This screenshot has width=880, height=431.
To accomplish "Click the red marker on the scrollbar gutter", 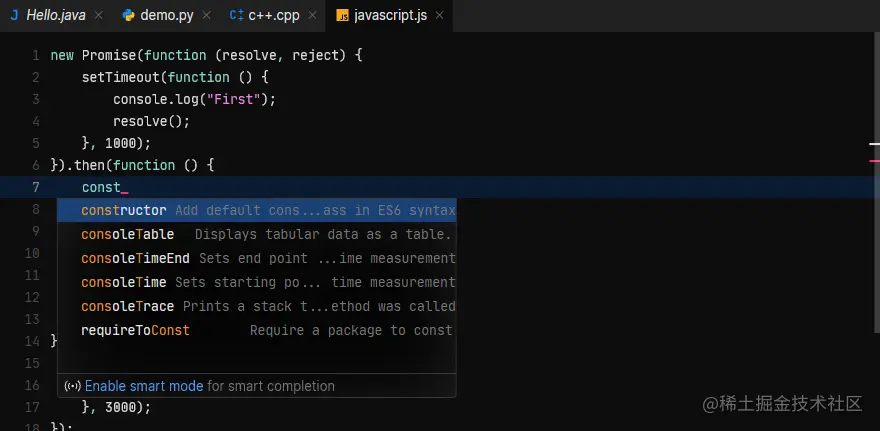I will click(x=874, y=160).
